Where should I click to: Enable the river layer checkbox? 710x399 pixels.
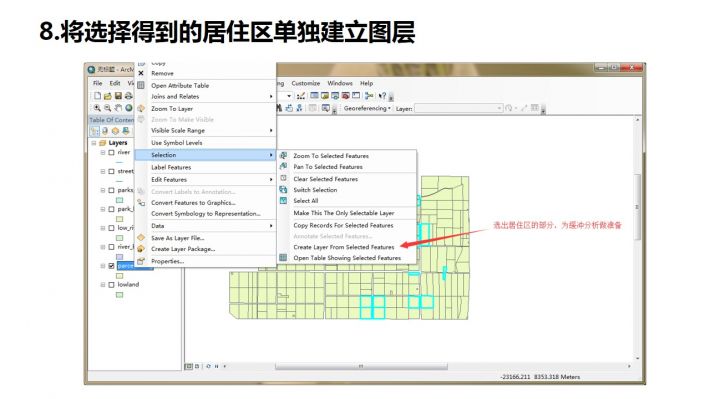click(111, 153)
